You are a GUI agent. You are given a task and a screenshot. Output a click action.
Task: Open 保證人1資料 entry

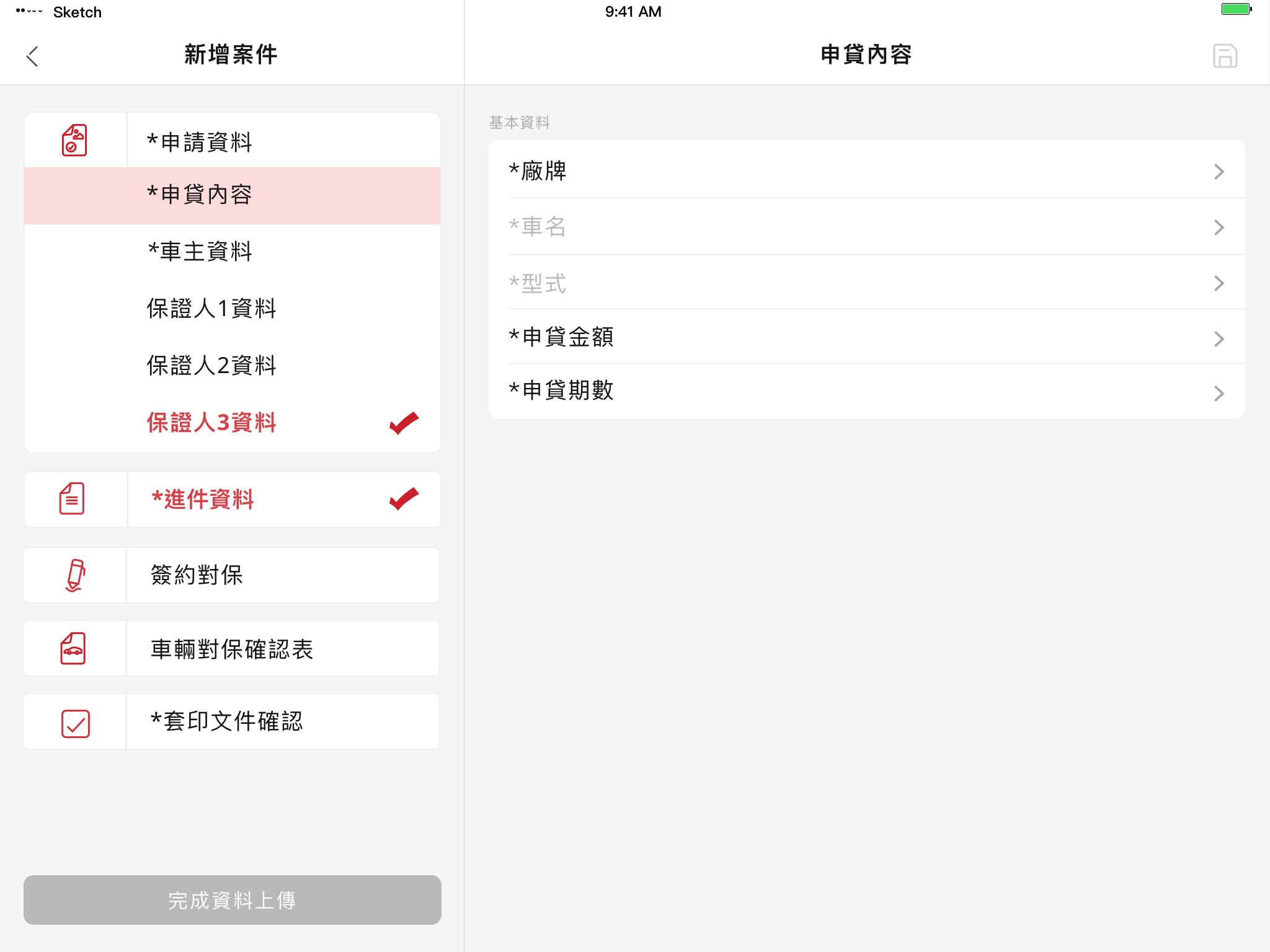(x=232, y=309)
